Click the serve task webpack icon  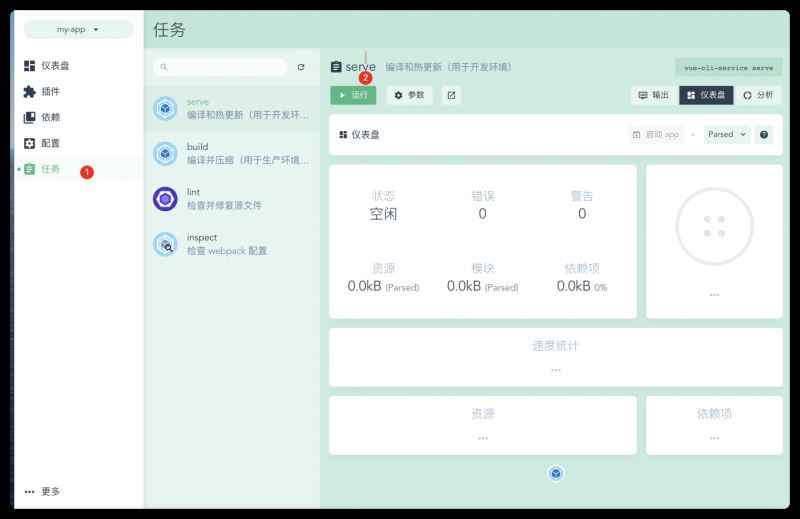coord(165,108)
